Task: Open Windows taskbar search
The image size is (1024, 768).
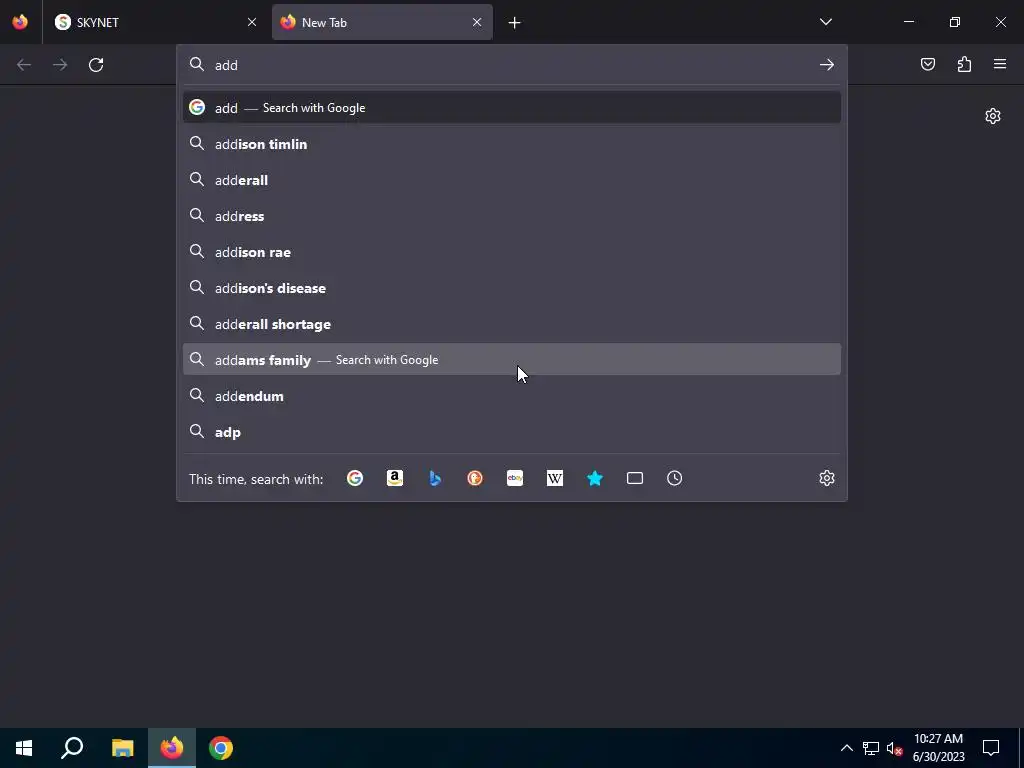Action: tap(72, 748)
